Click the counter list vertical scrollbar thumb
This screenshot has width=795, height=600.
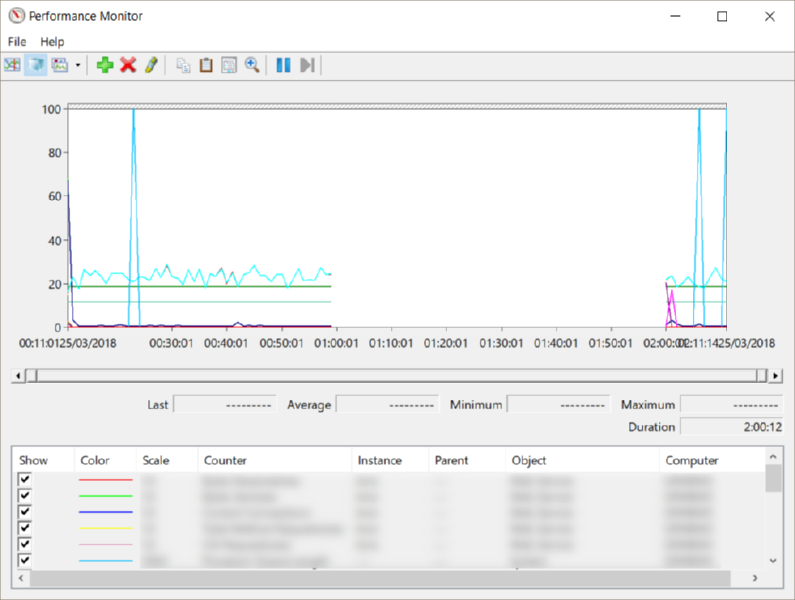pyautogui.click(x=773, y=478)
